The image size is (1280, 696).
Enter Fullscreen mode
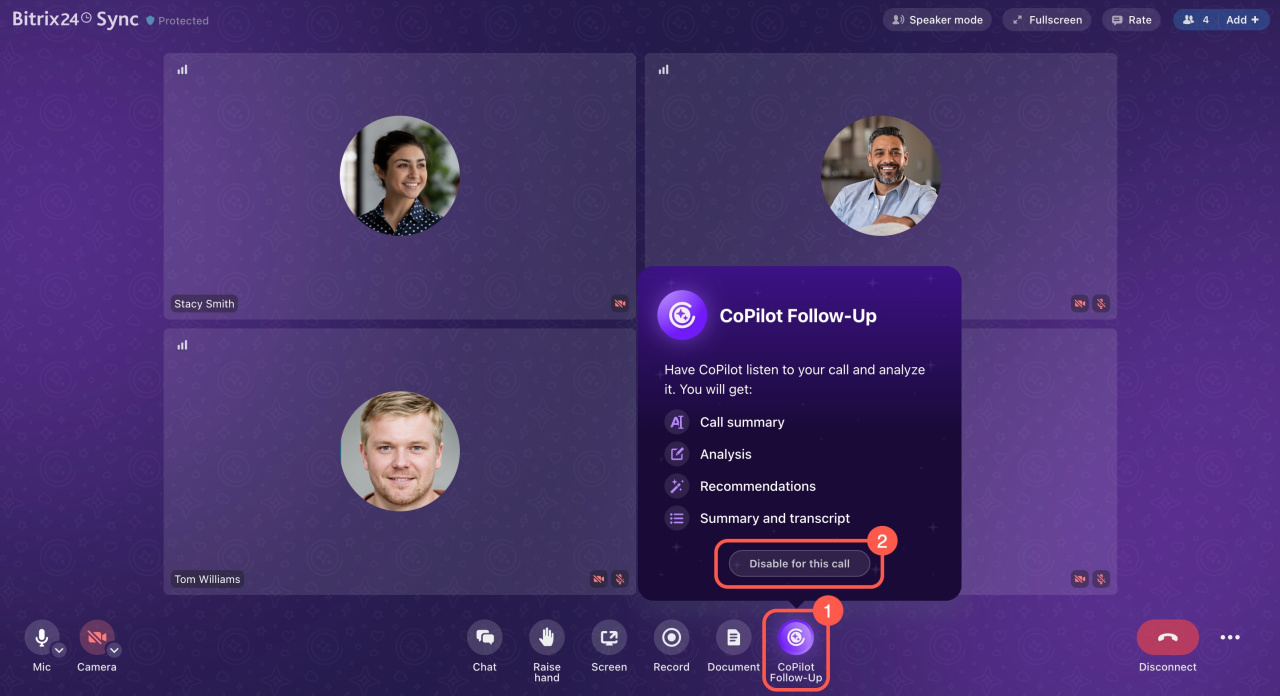[1047, 20]
